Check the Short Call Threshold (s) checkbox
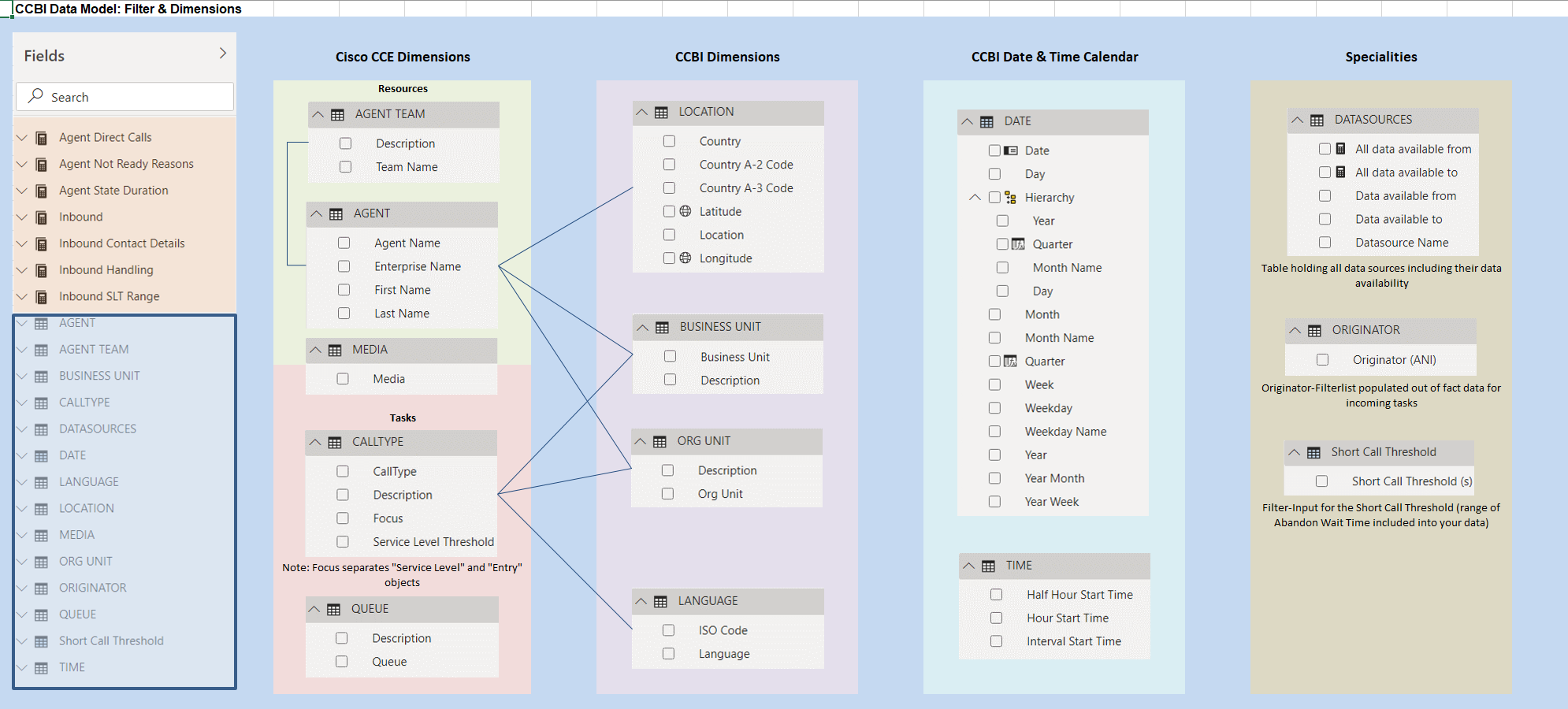Viewport: 1568px width, 709px height. click(x=1321, y=481)
